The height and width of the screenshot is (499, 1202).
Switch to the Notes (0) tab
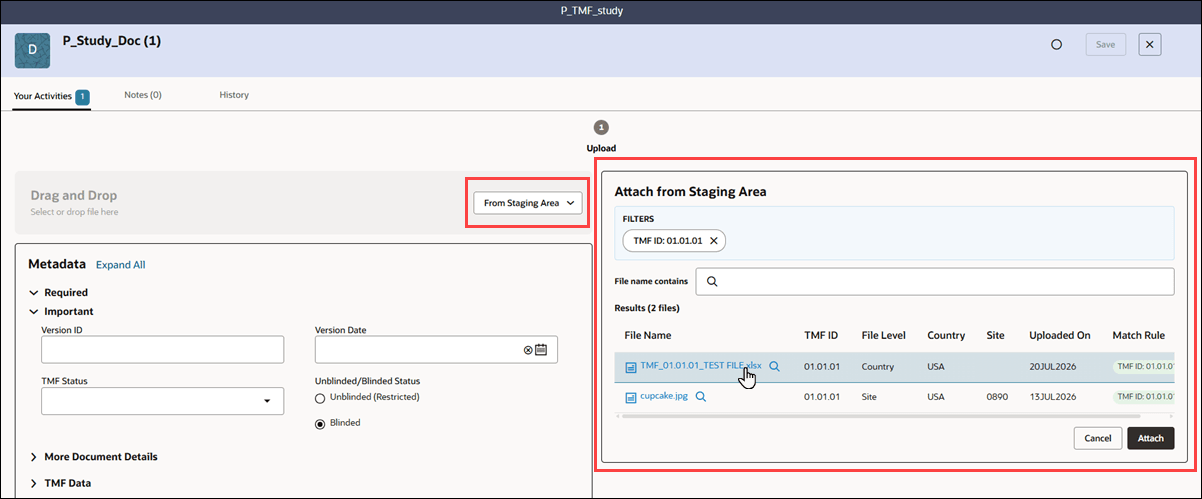click(143, 95)
